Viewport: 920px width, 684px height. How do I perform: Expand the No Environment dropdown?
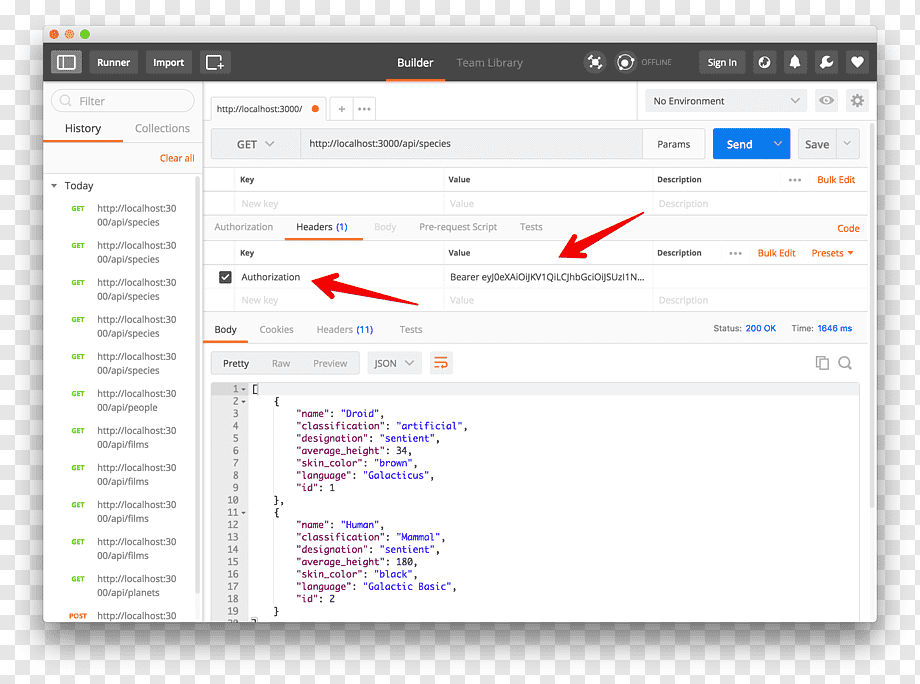[726, 101]
